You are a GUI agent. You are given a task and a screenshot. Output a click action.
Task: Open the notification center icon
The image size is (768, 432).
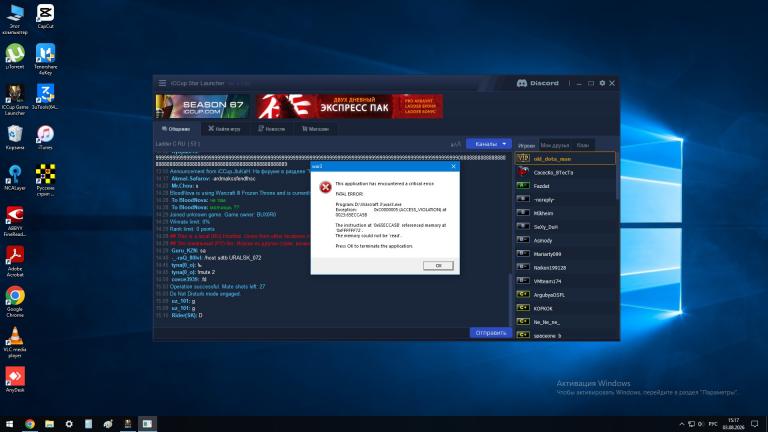click(755, 424)
